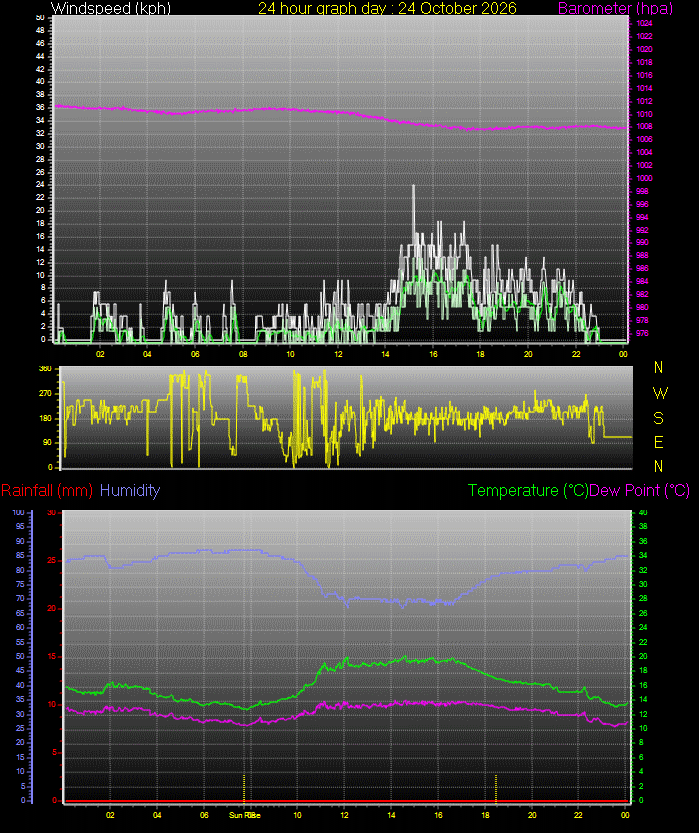Select "24" on the windspeed axis
Screen dimensions: 699x833
coord(40,185)
